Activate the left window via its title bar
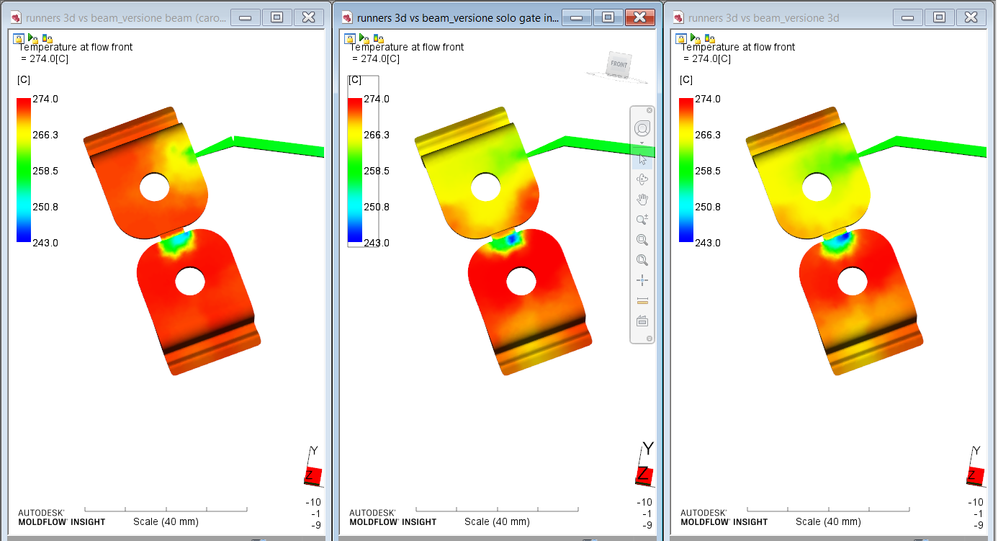998x541 pixels. 126,18
